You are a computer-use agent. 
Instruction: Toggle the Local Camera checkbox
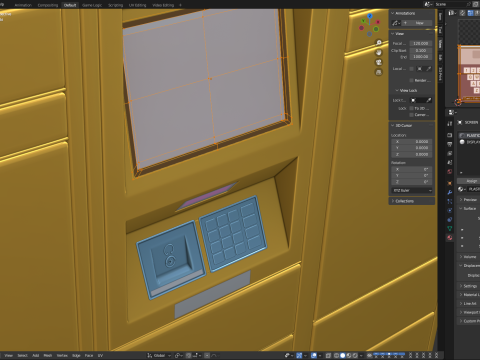(x=412, y=69)
